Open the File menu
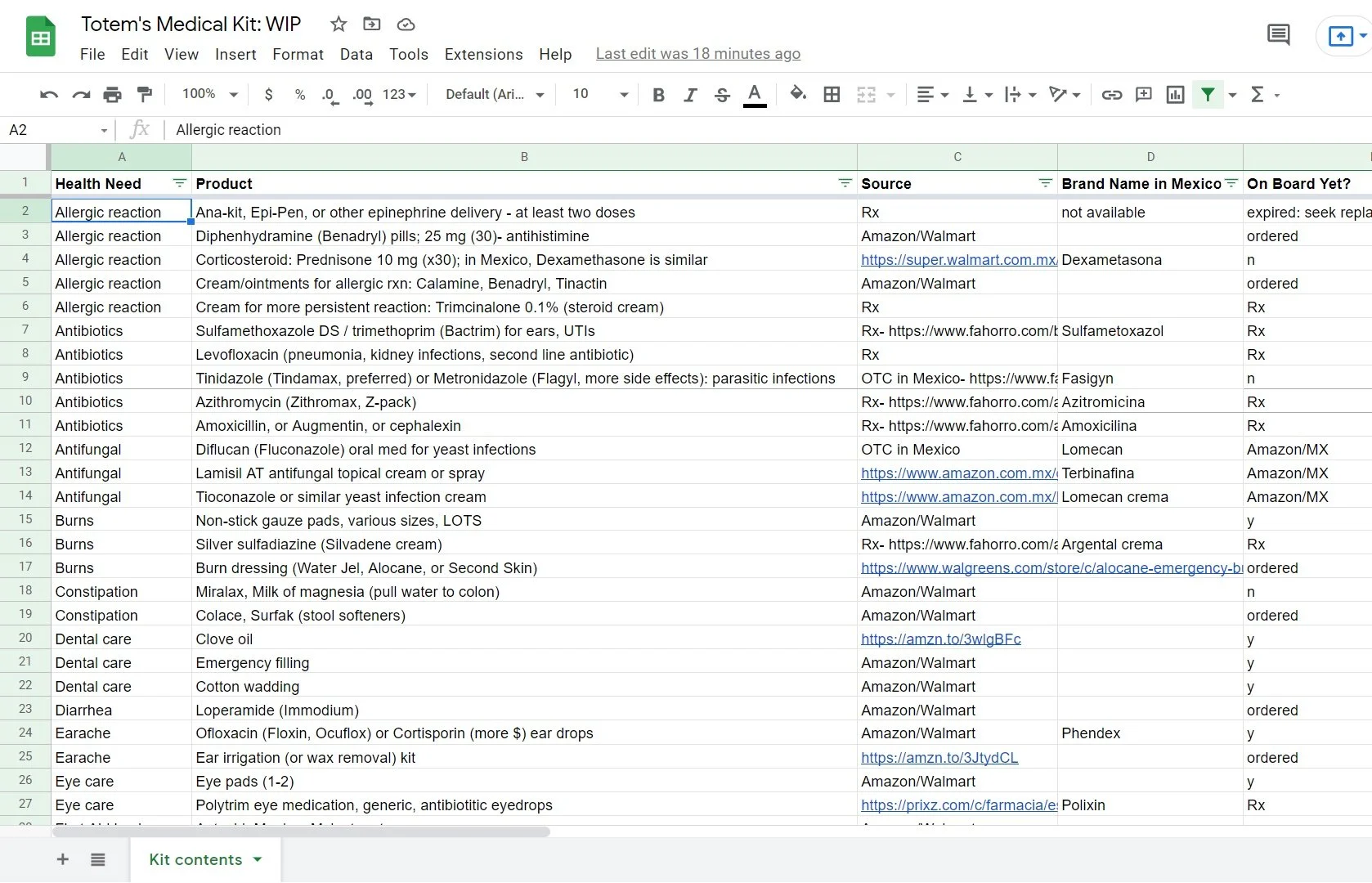 pyautogui.click(x=92, y=54)
